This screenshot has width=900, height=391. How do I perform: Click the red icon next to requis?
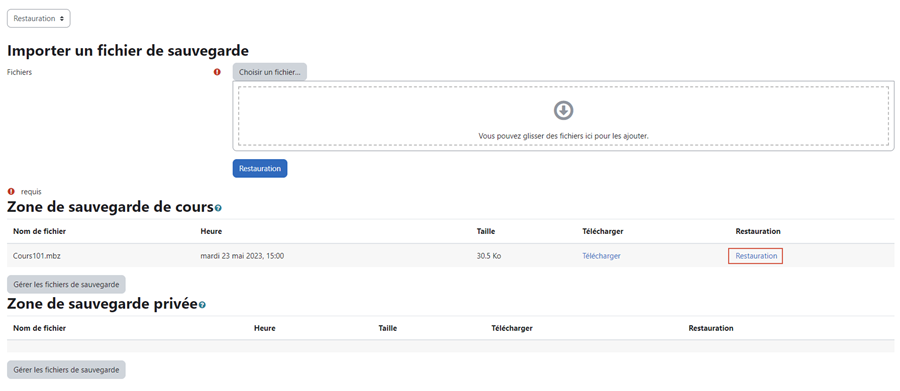coord(11,192)
